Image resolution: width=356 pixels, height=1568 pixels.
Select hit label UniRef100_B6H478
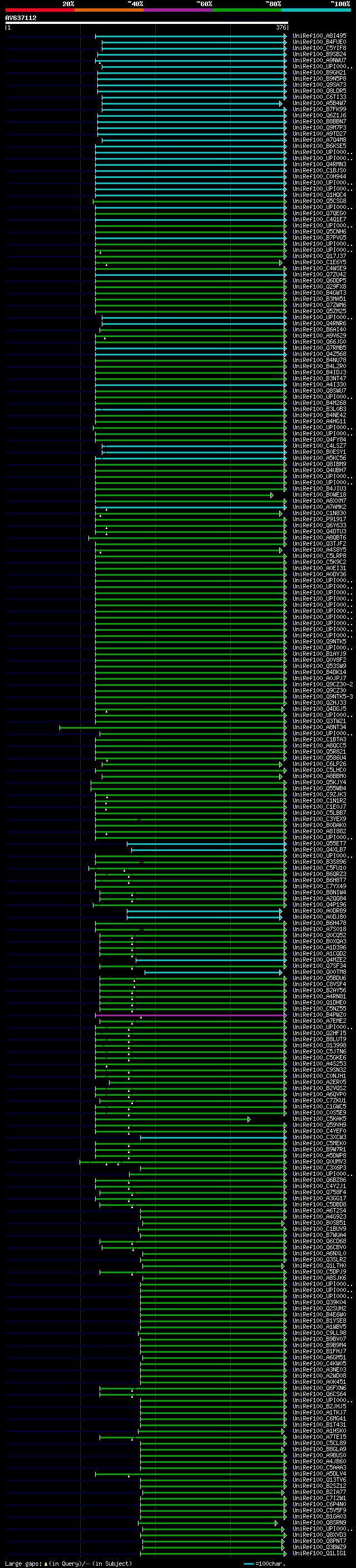[319, 923]
